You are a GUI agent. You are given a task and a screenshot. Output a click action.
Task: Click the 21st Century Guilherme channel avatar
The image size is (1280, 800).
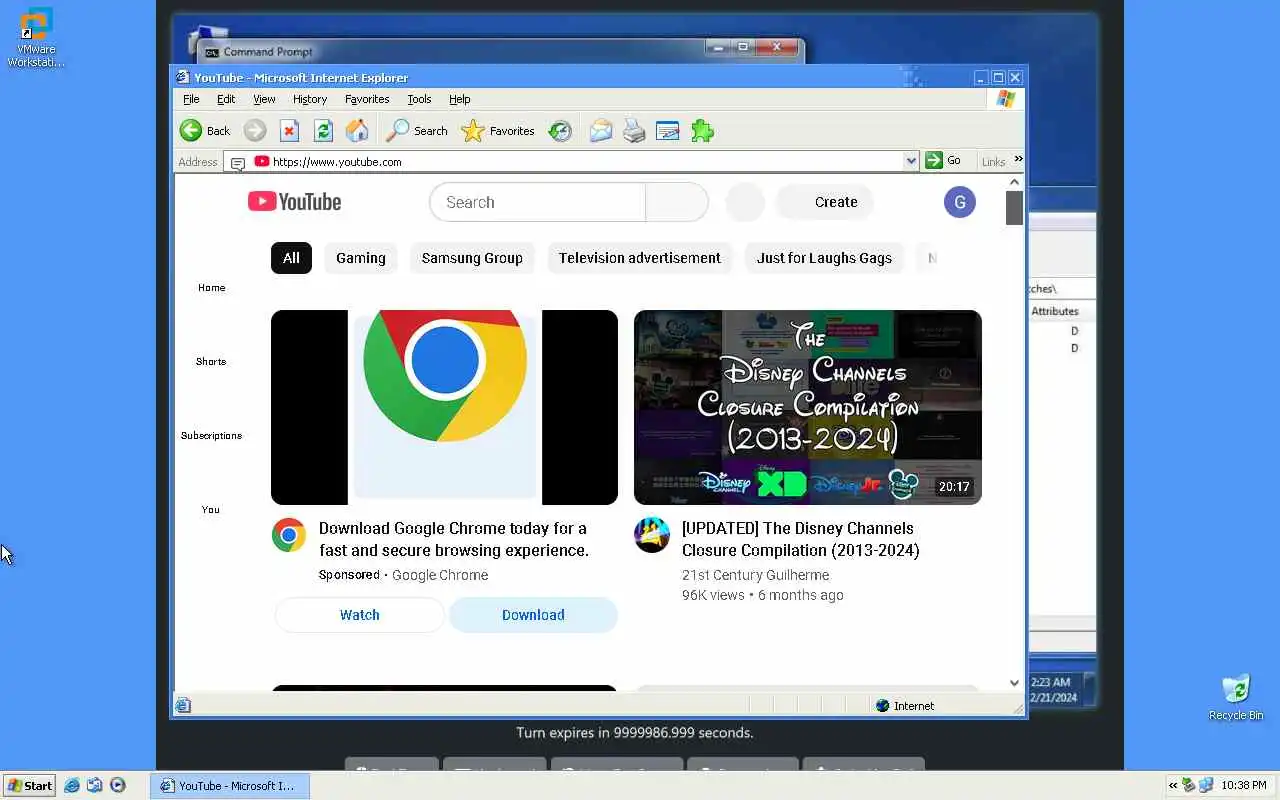point(652,535)
